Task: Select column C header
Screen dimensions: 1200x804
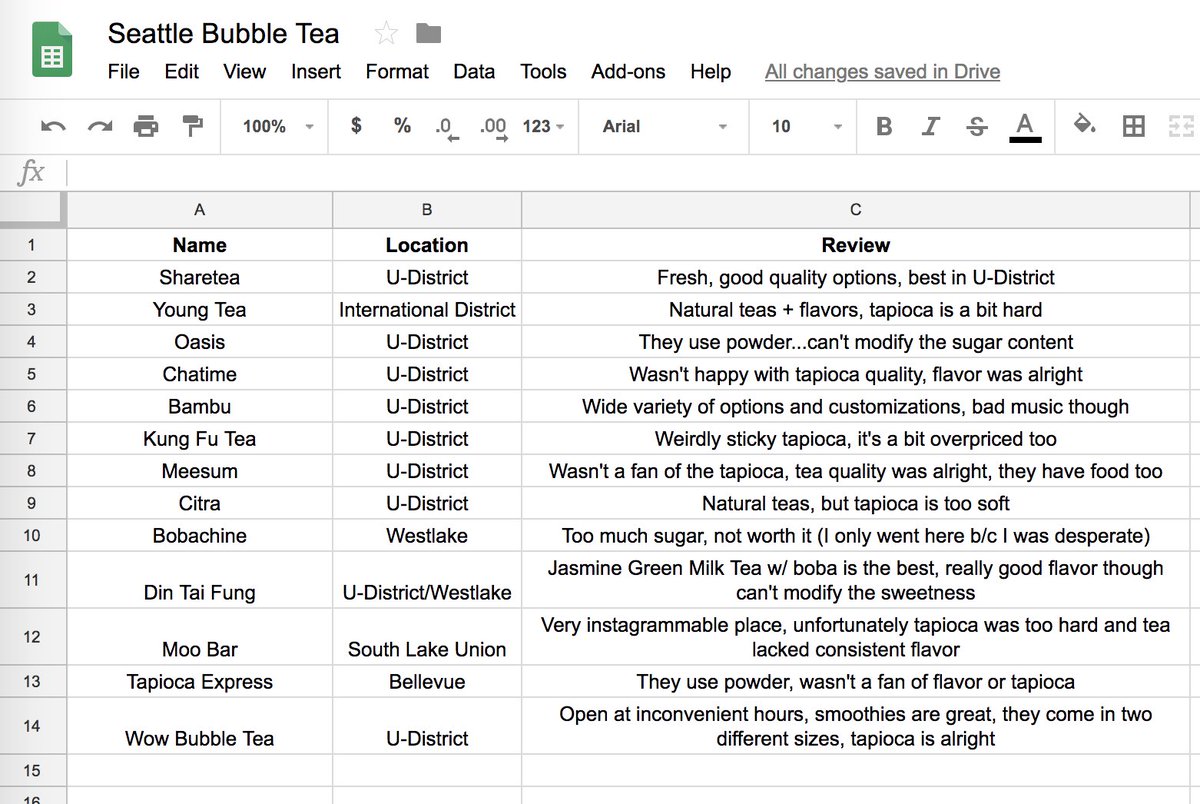Action: (856, 210)
